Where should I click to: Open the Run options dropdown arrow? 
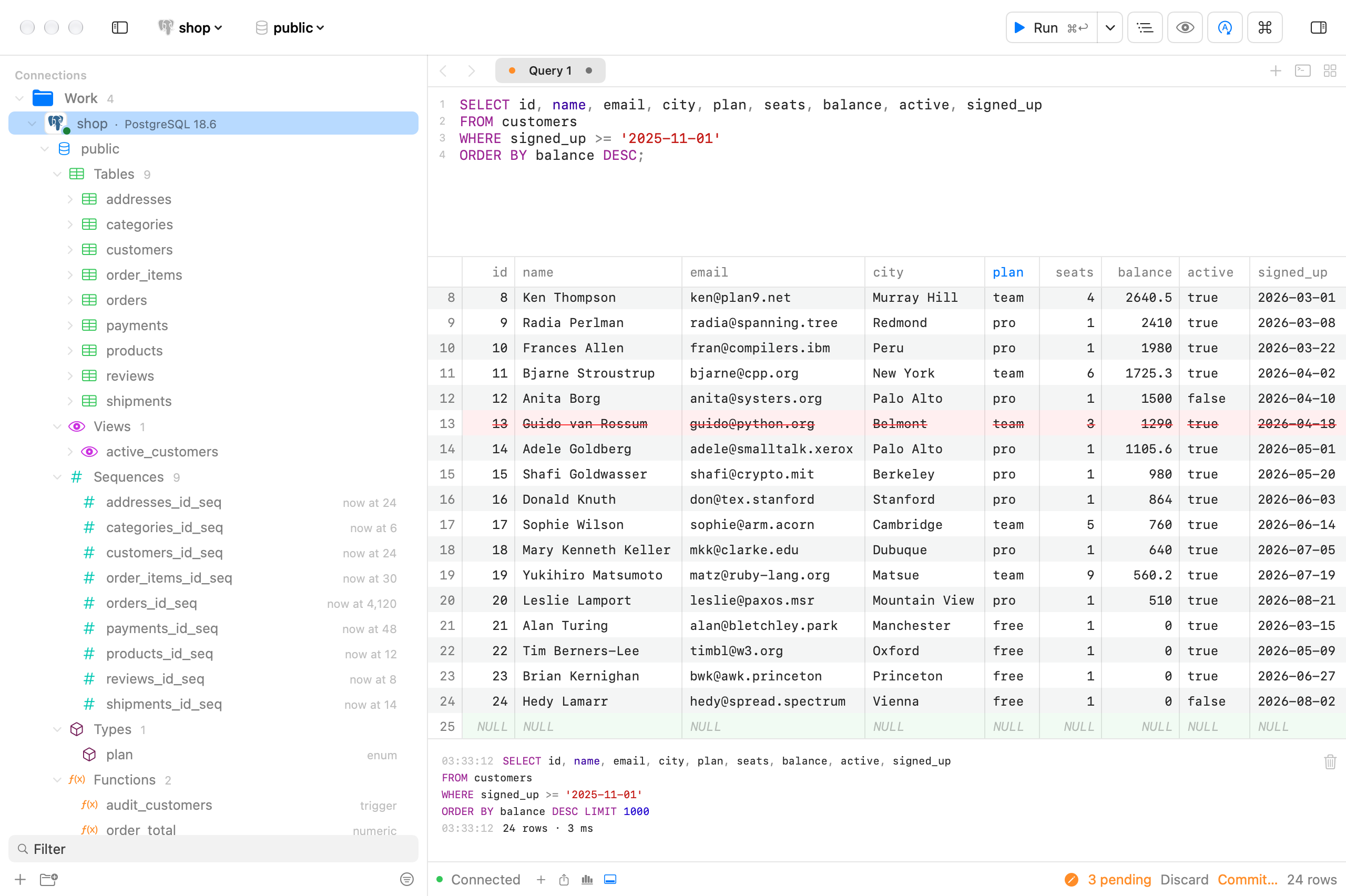[1109, 27]
